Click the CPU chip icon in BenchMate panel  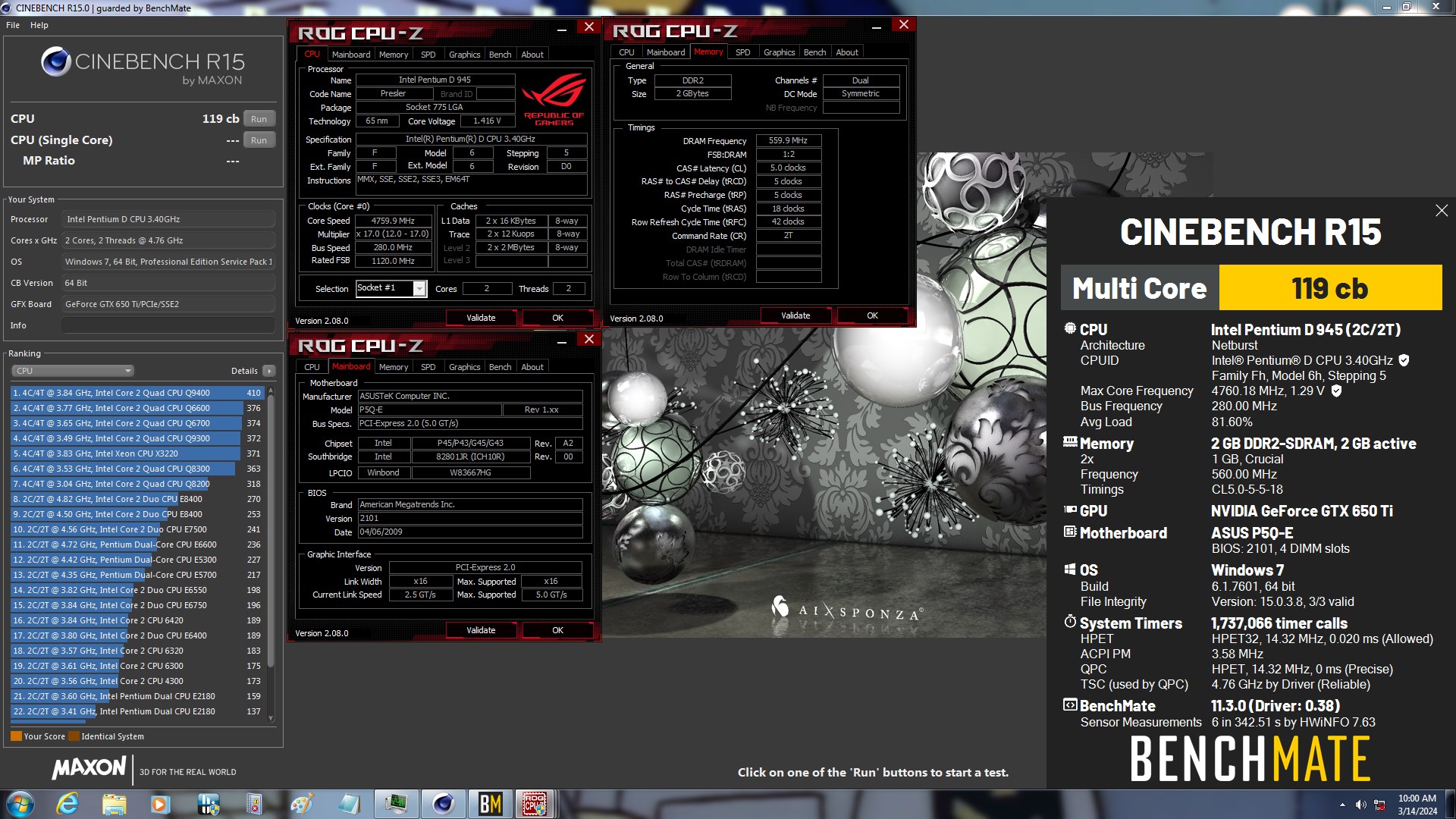[1070, 328]
